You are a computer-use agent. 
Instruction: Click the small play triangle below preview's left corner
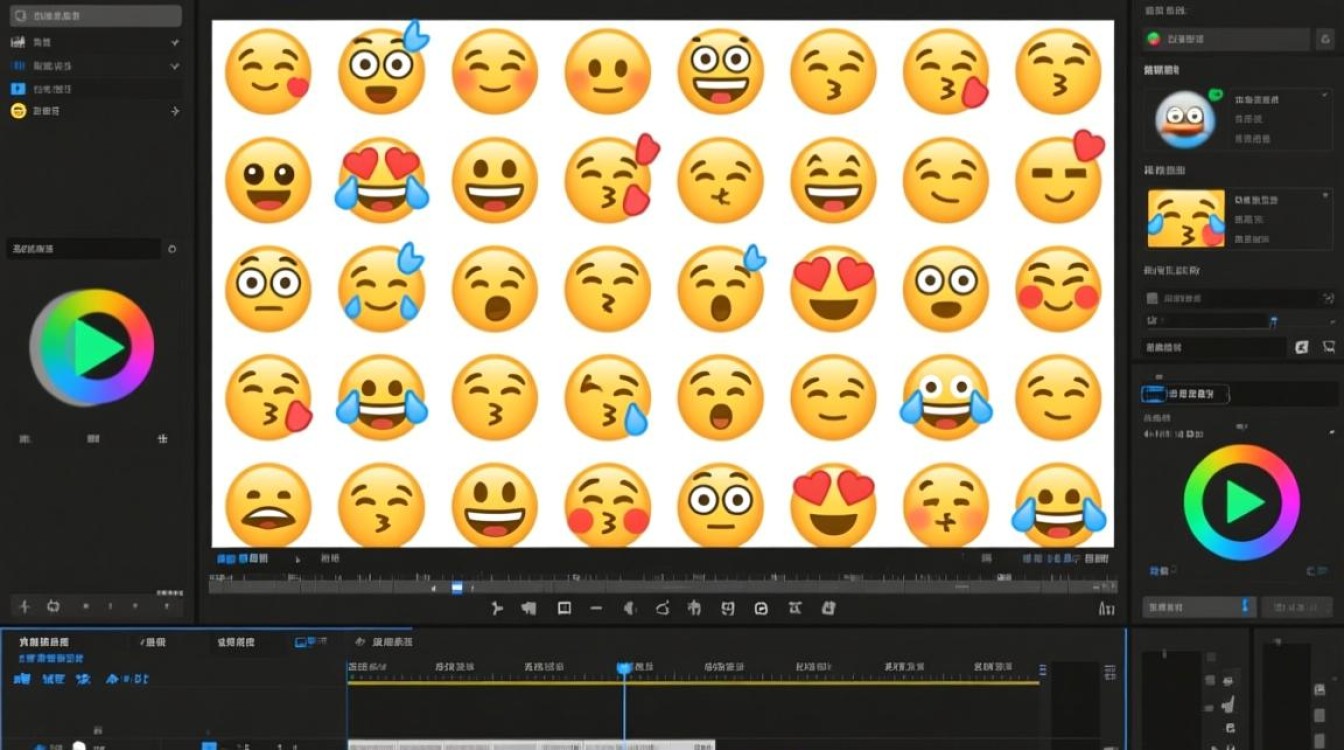point(298,559)
